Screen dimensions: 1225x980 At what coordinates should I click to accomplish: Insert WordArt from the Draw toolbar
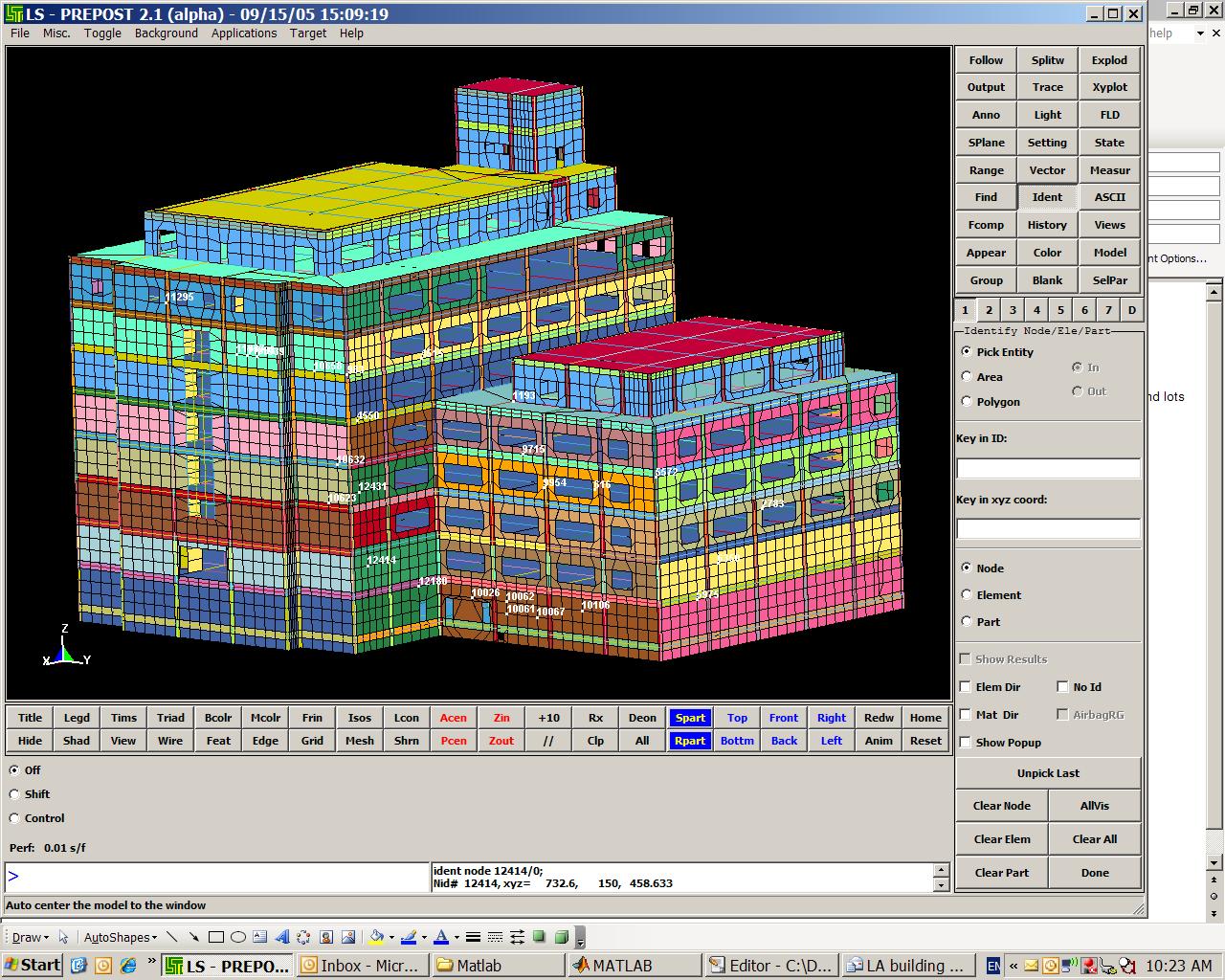click(282, 937)
